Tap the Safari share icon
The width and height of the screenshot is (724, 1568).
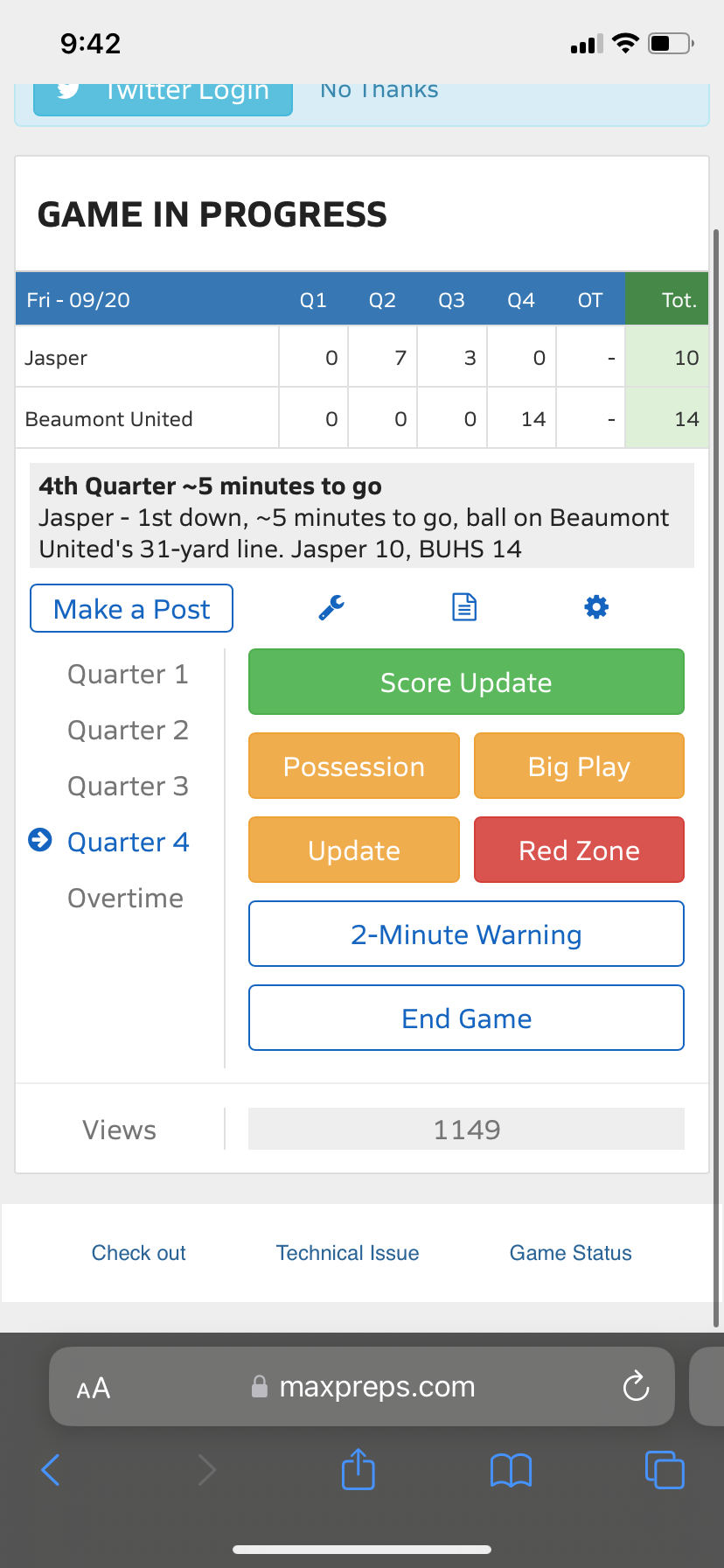click(x=359, y=1469)
